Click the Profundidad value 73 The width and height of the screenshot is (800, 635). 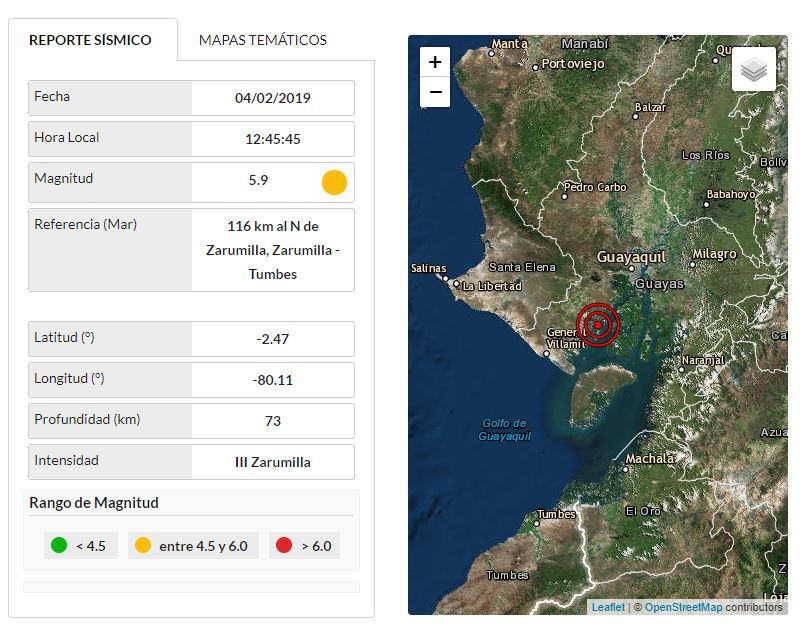pyautogui.click(x=273, y=421)
